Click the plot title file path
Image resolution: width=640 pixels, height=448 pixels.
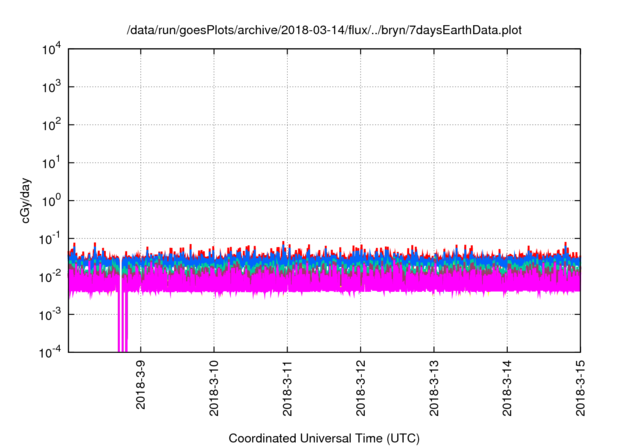pyautogui.click(x=324, y=30)
